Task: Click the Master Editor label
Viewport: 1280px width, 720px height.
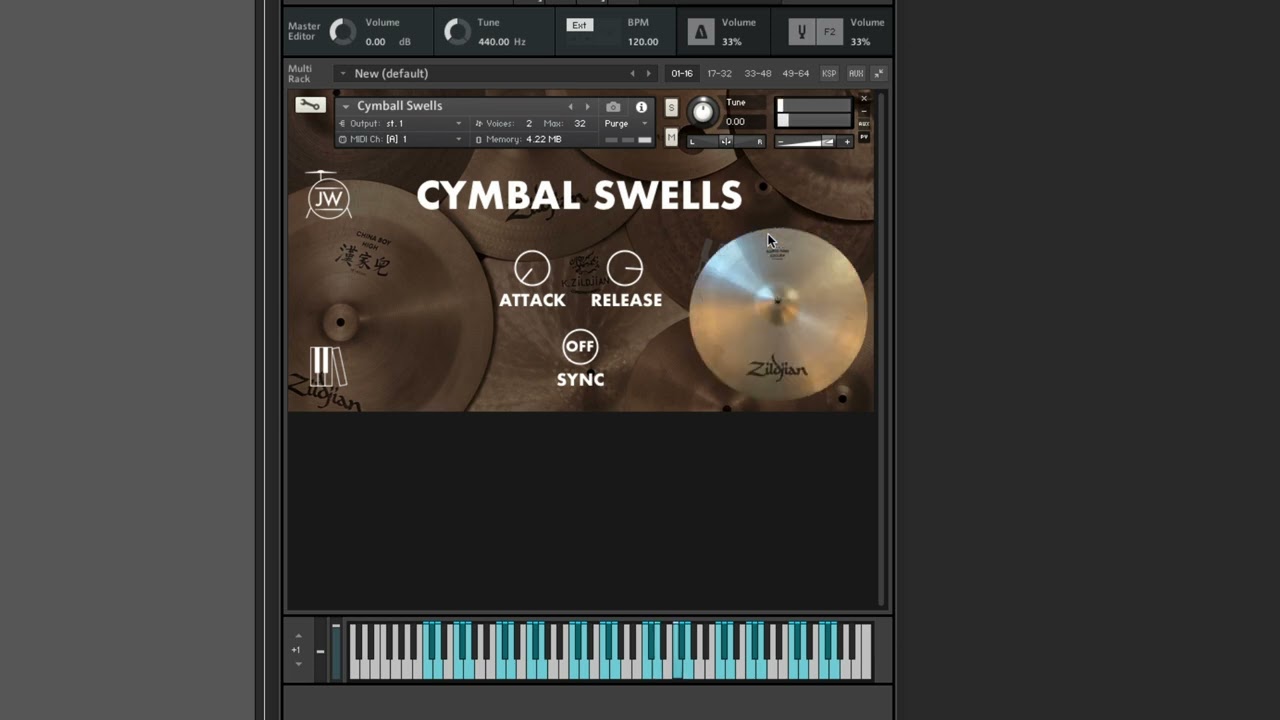Action: pyautogui.click(x=304, y=31)
